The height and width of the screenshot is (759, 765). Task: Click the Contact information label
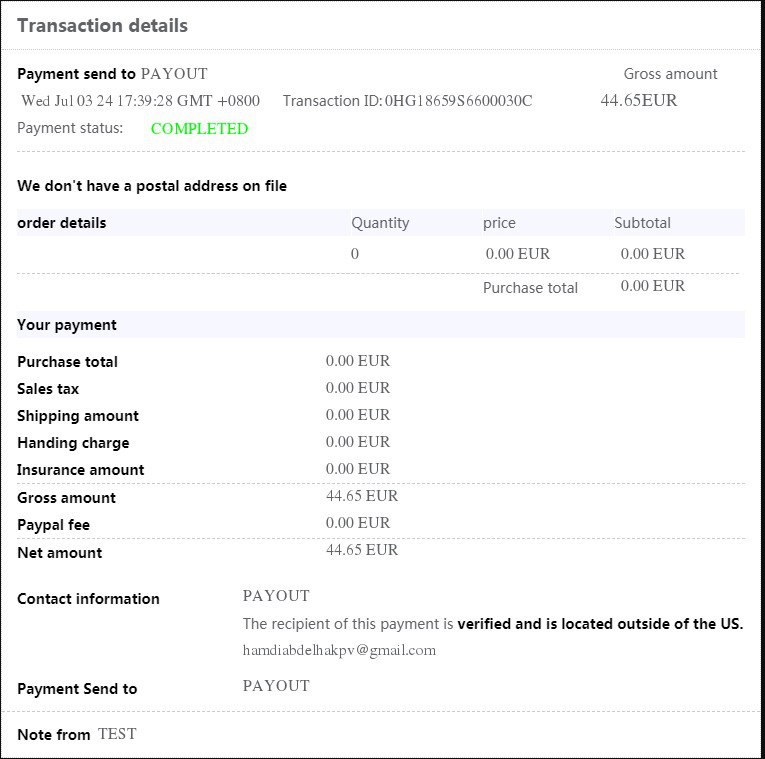click(88, 599)
